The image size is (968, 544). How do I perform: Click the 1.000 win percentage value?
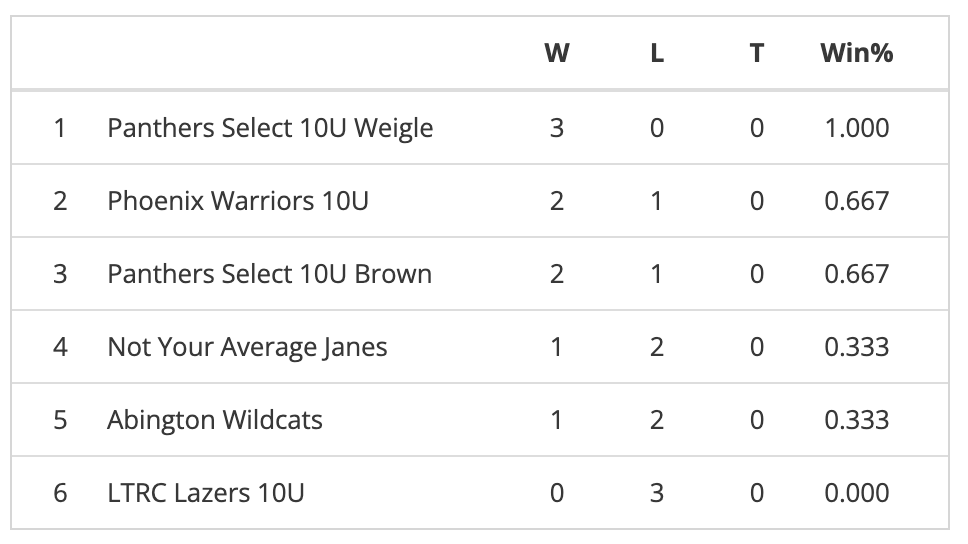(x=857, y=128)
